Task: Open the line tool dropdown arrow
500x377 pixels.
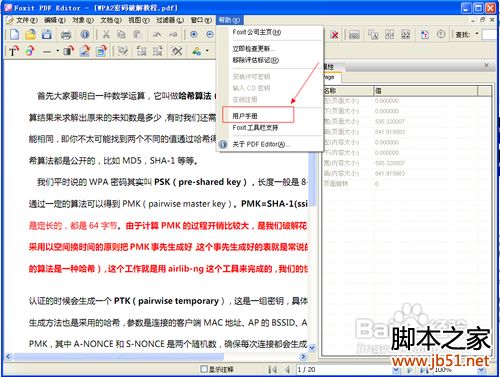Action: [57, 51]
